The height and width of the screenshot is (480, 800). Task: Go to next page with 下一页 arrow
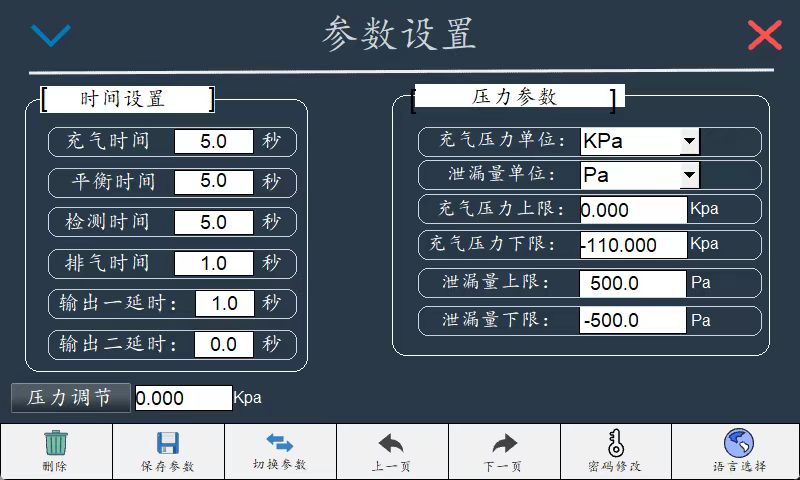[x=504, y=444]
